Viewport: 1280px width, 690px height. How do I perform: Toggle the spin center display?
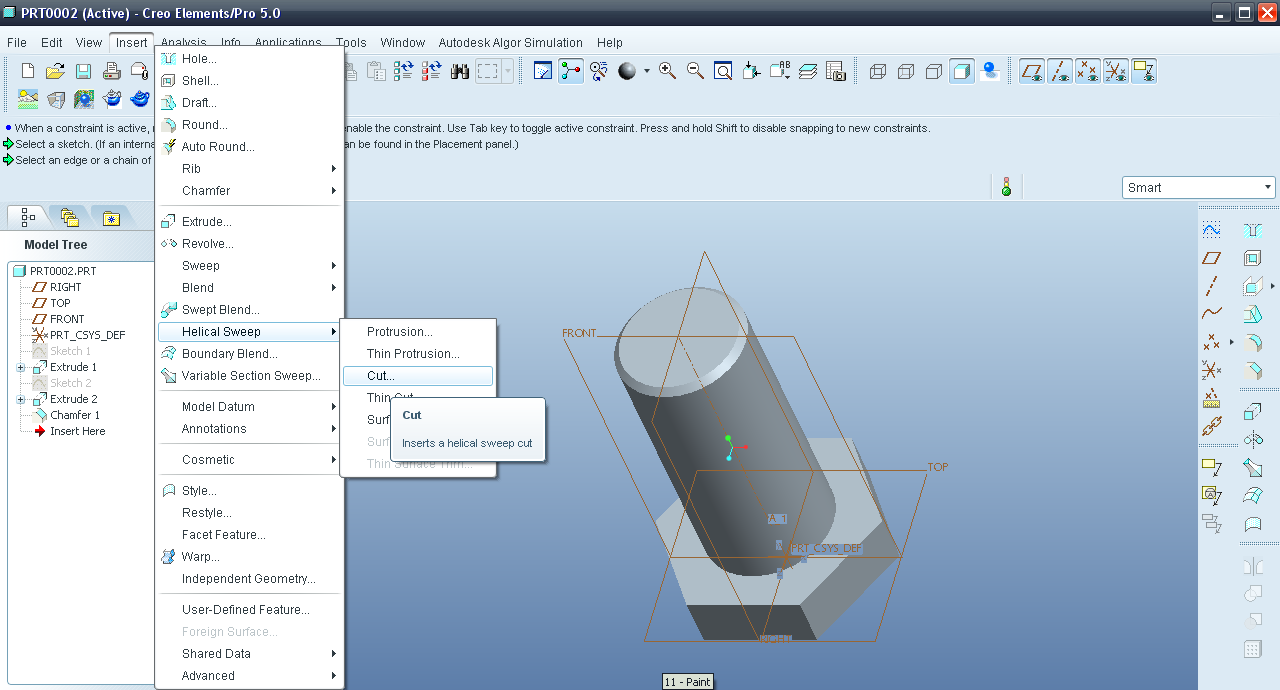click(x=571, y=71)
